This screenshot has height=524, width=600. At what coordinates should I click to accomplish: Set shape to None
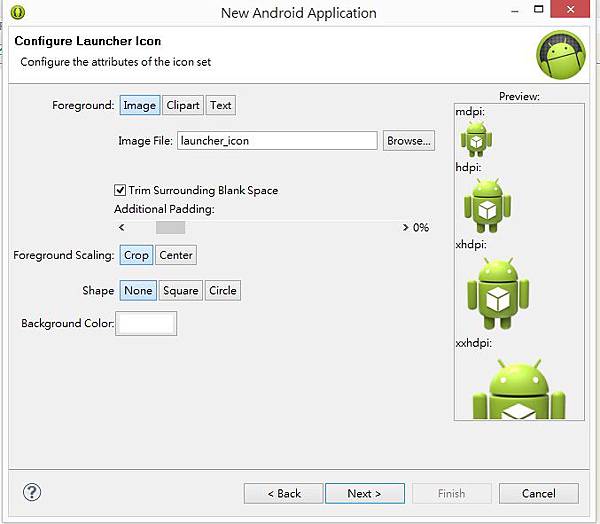(x=138, y=291)
